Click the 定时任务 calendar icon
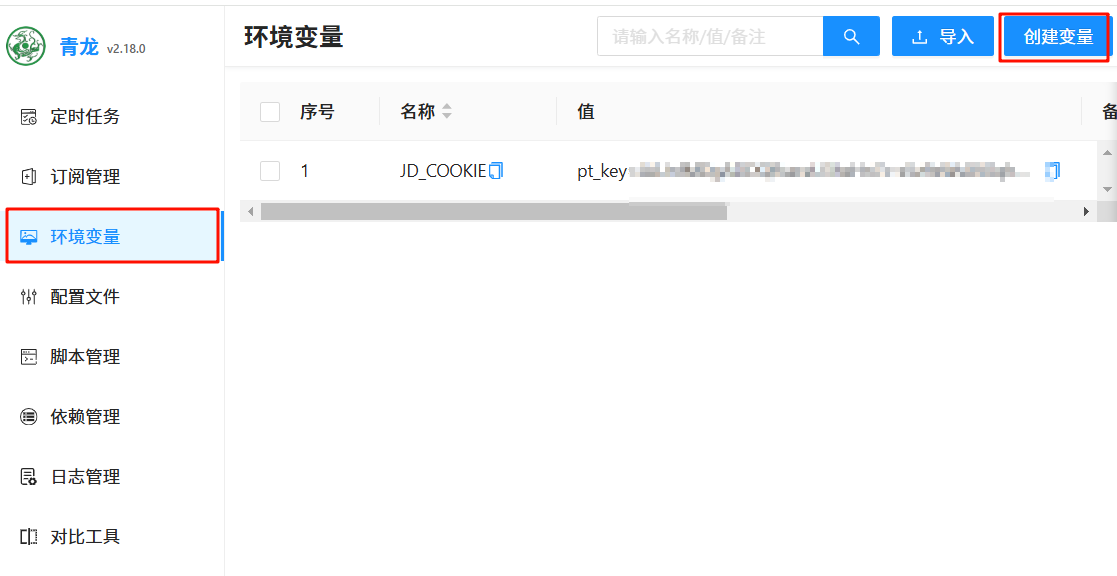1117x576 pixels. pyautogui.click(x=28, y=117)
